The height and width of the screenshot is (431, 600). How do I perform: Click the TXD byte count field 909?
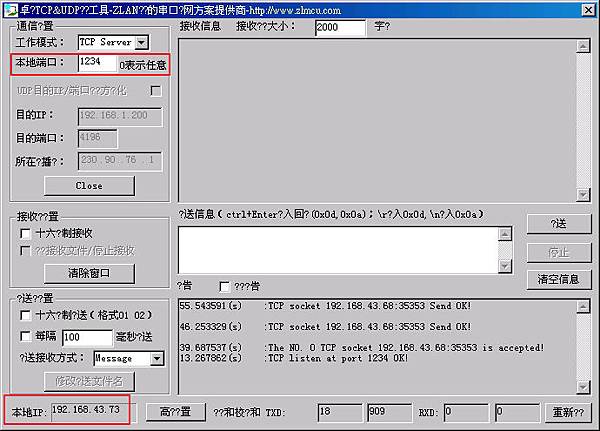(x=390, y=413)
